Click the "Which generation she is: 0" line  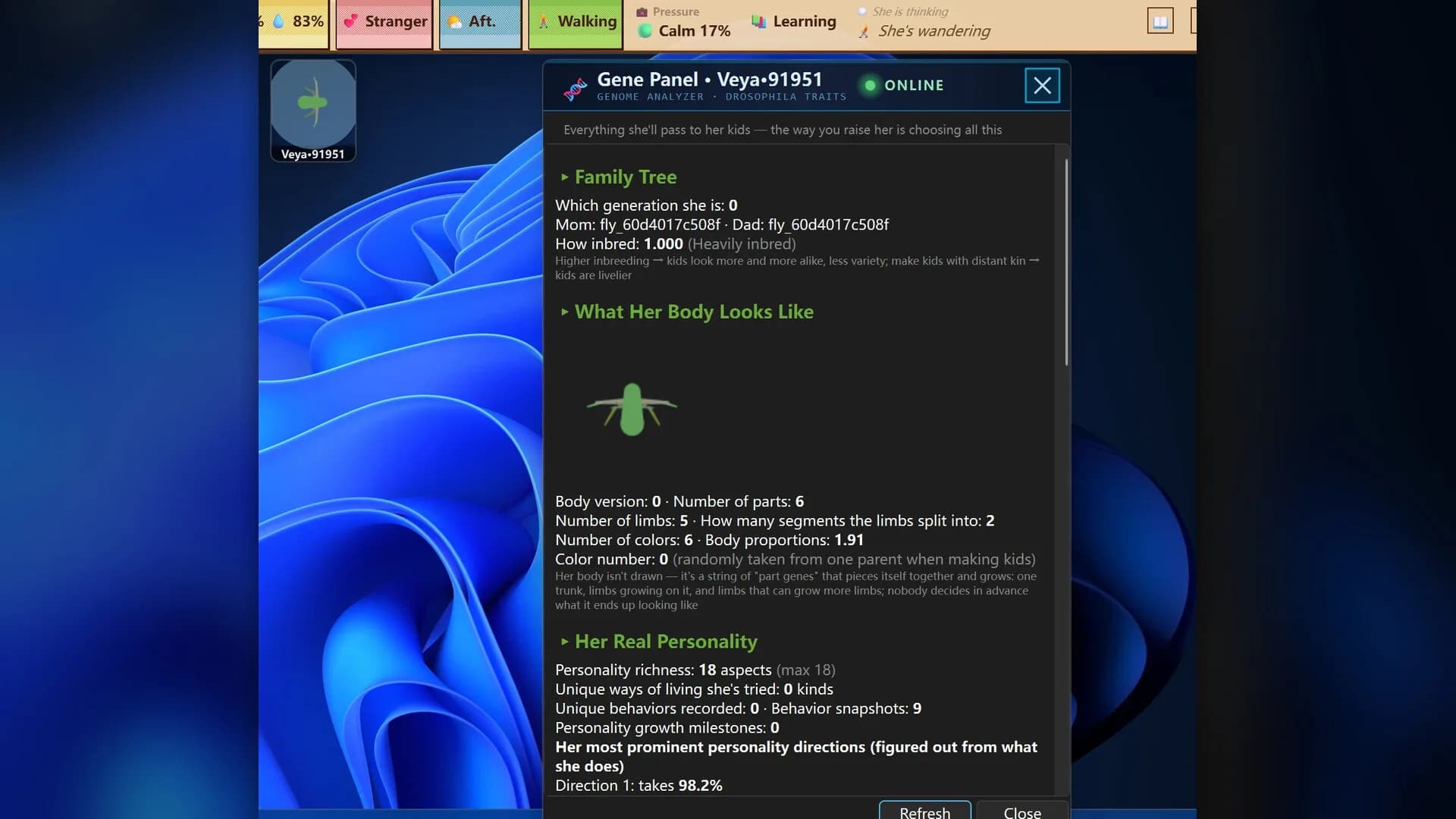click(646, 206)
